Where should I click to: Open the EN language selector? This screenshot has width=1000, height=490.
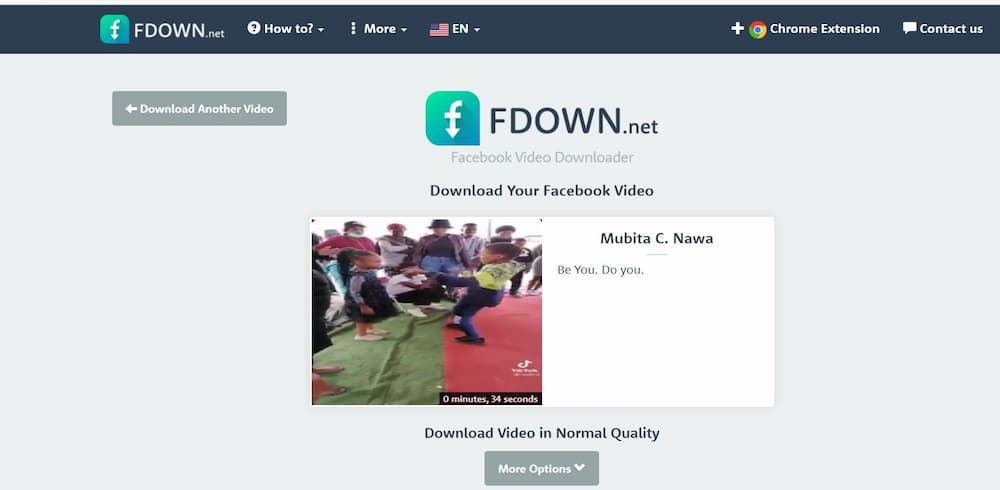pos(455,29)
